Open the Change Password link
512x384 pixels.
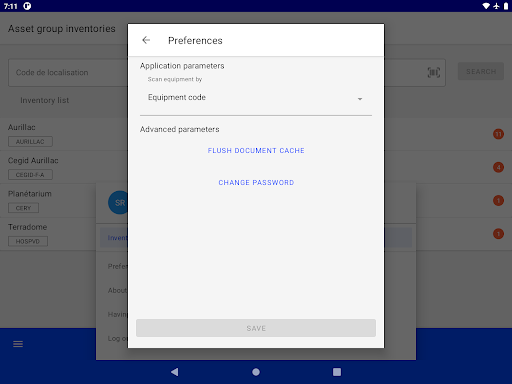tap(256, 183)
